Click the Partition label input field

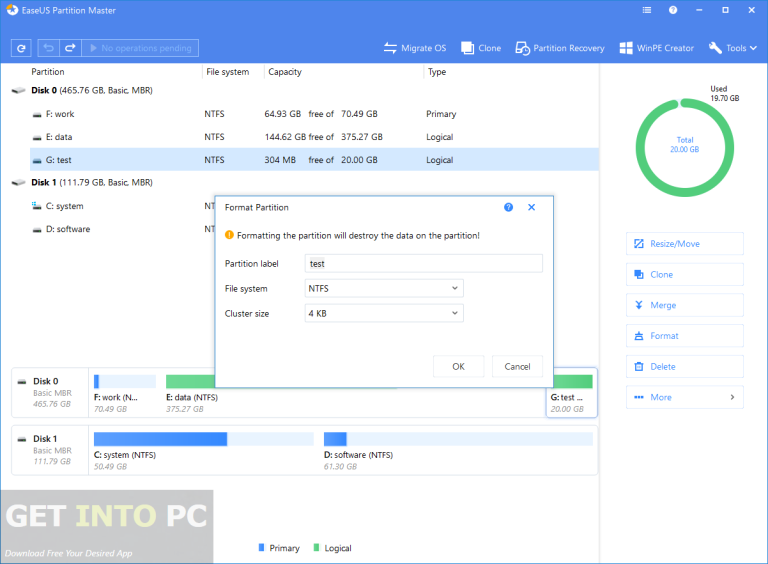click(423, 263)
